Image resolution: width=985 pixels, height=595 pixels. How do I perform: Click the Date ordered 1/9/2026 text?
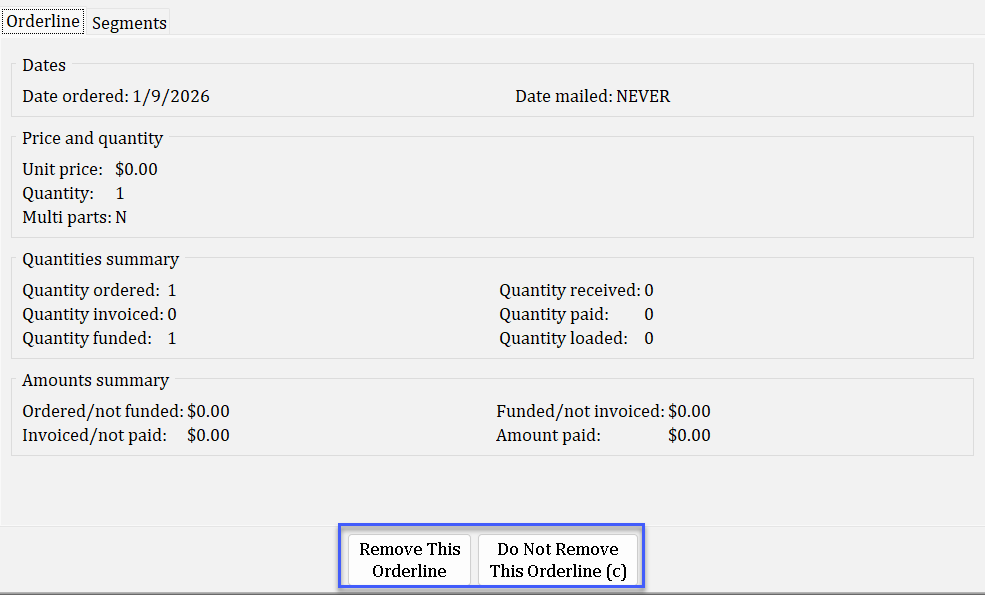pos(116,96)
